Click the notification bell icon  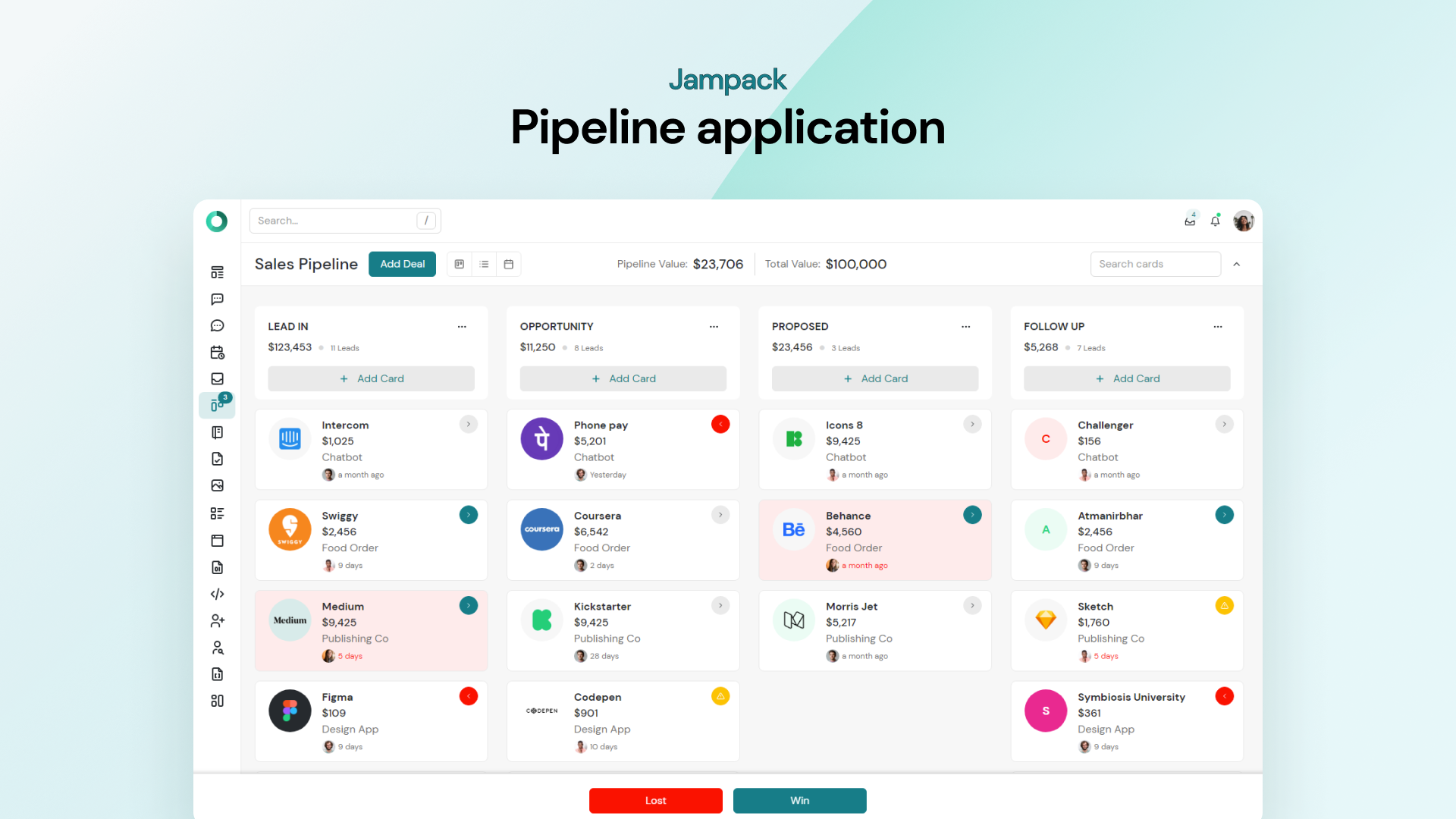[x=1215, y=221]
